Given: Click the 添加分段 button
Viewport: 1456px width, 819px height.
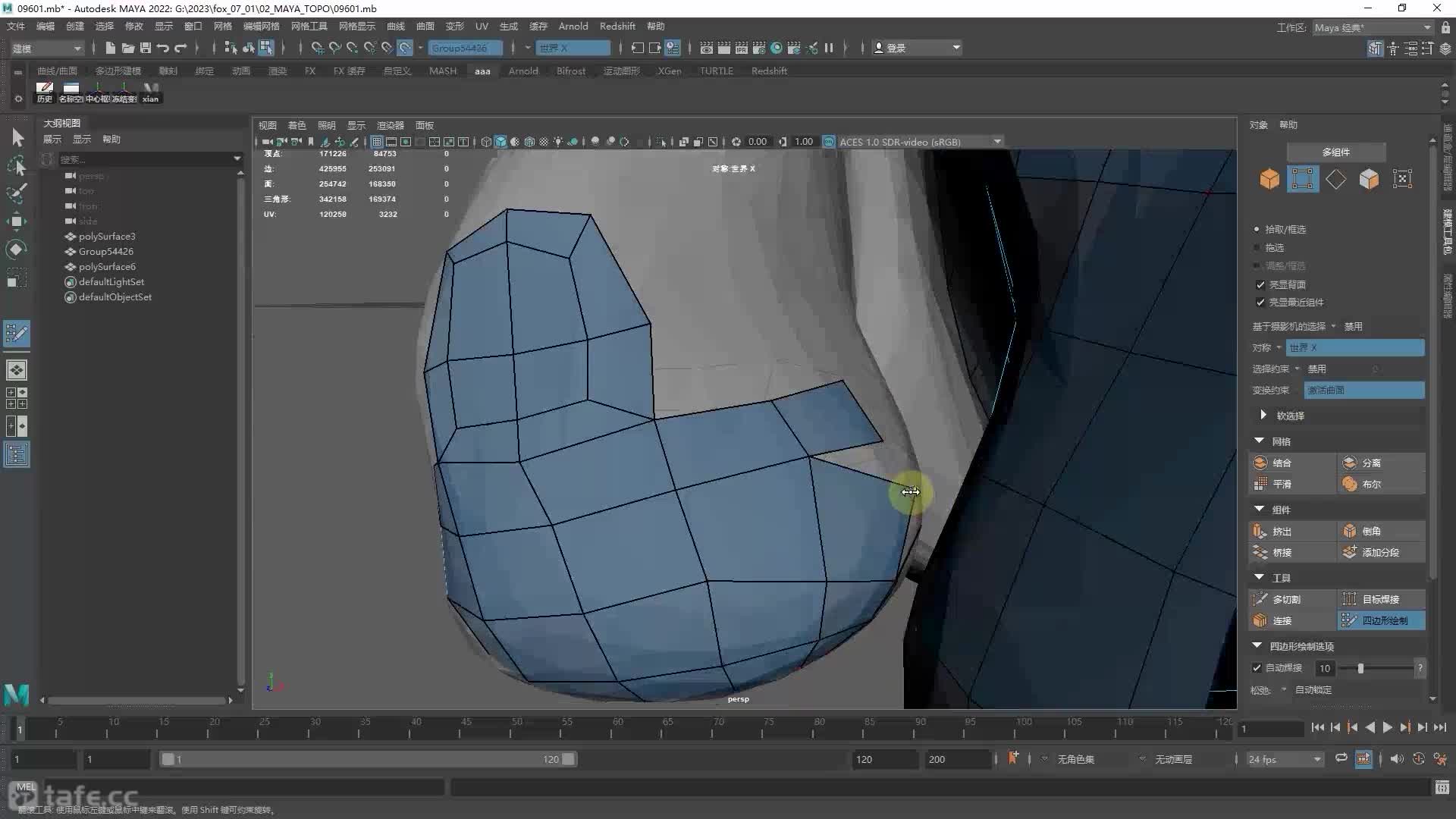Looking at the screenshot, I should pyautogui.click(x=1381, y=553).
